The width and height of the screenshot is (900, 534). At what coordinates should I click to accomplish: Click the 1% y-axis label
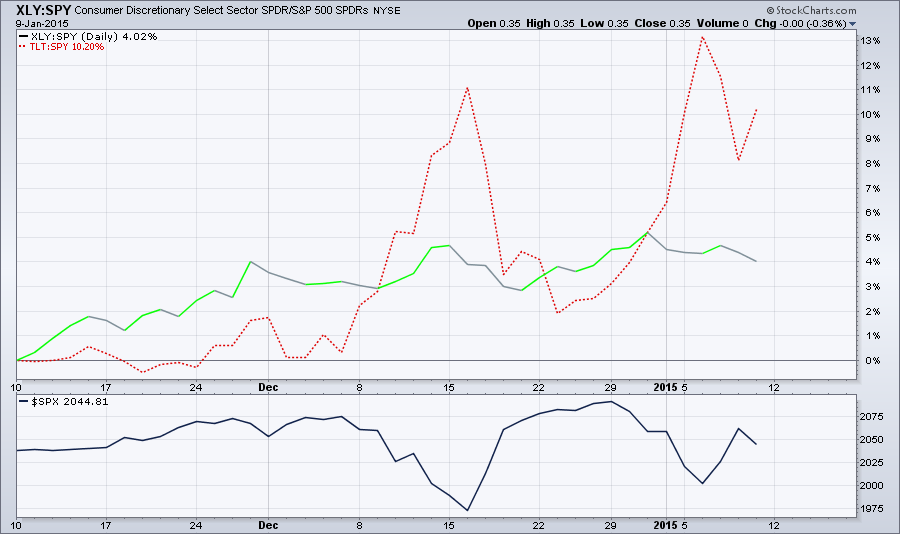(872, 336)
